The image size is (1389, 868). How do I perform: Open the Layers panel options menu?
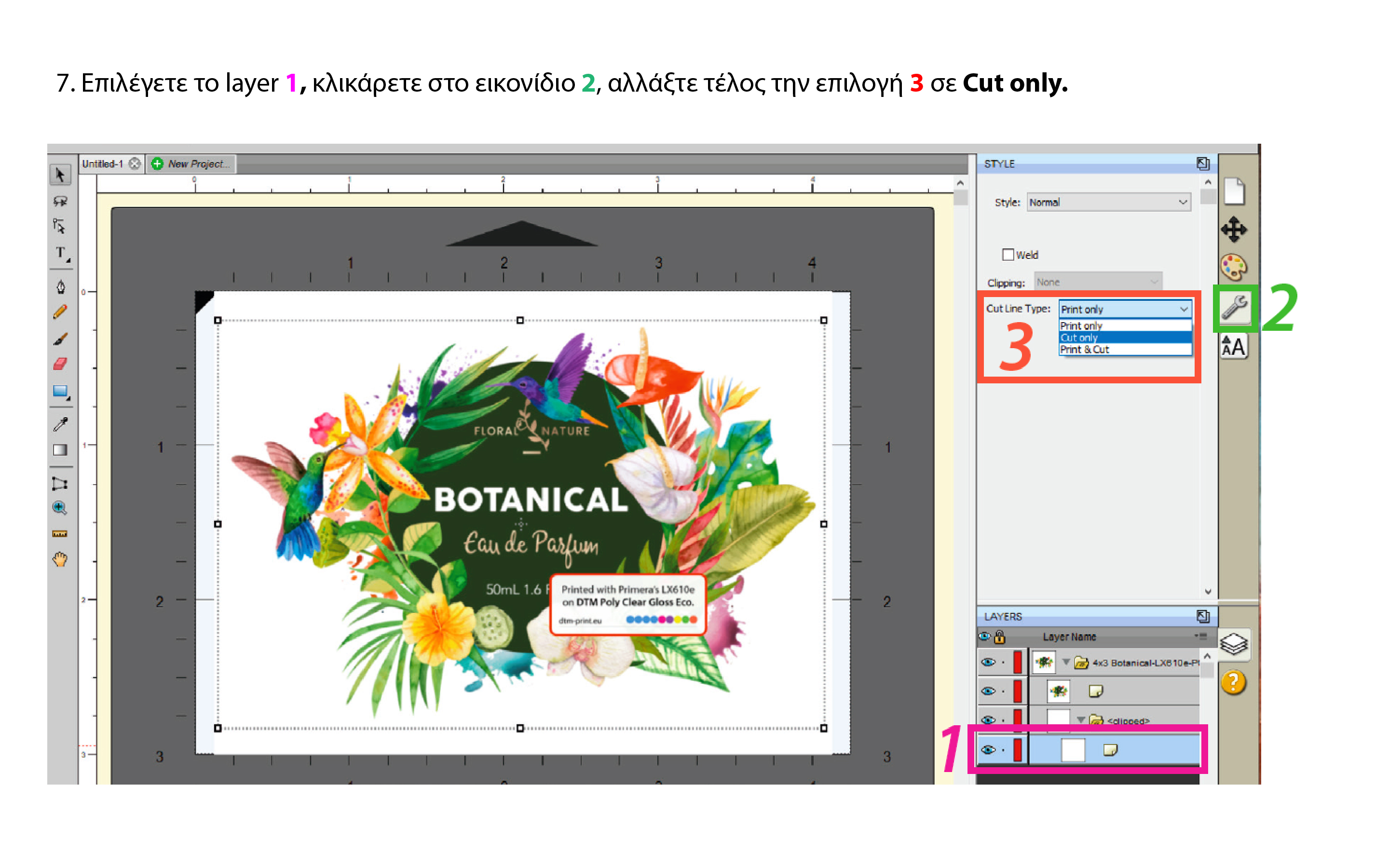pyautogui.click(x=1201, y=636)
